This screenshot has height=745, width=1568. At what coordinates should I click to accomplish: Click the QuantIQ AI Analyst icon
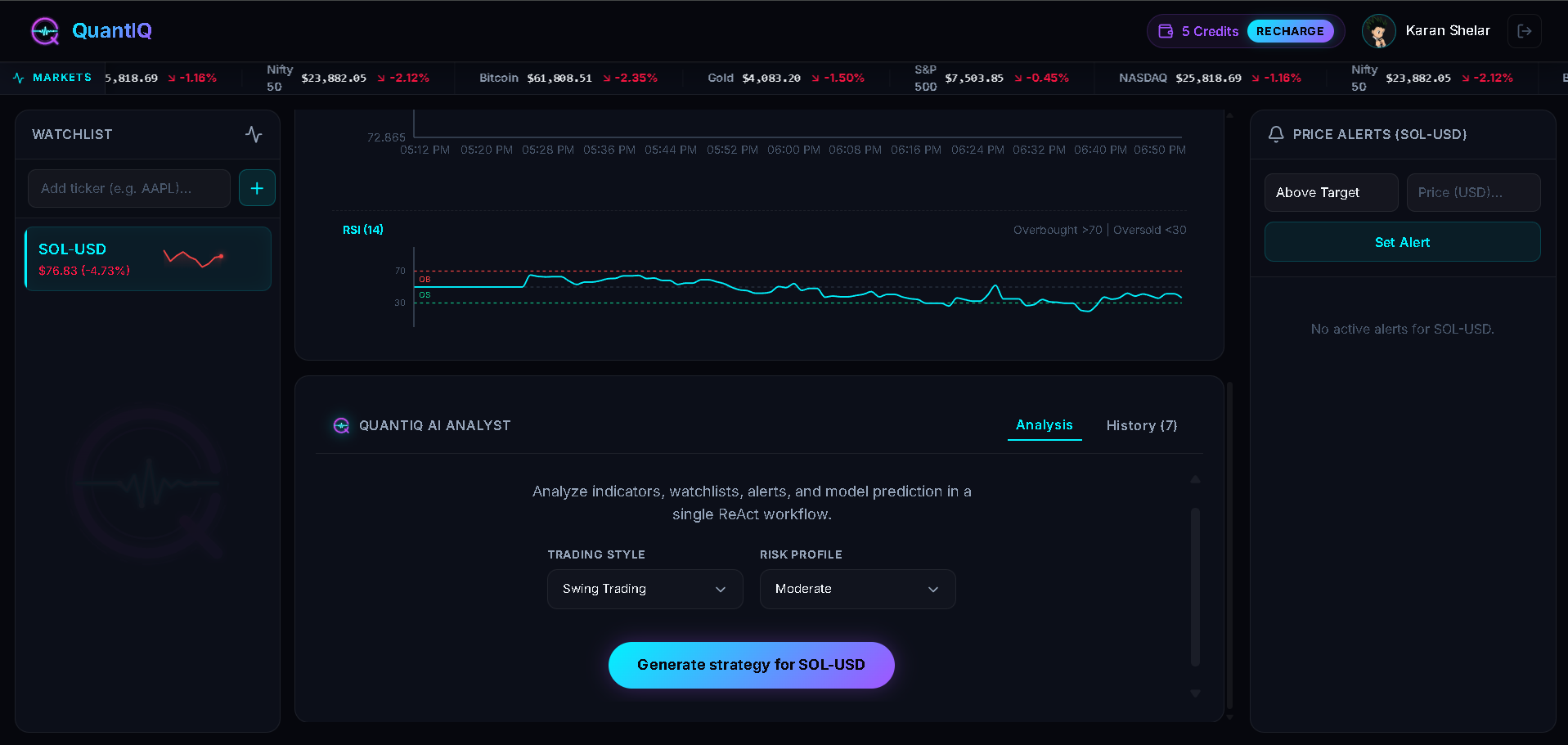click(x=341, y=425)
